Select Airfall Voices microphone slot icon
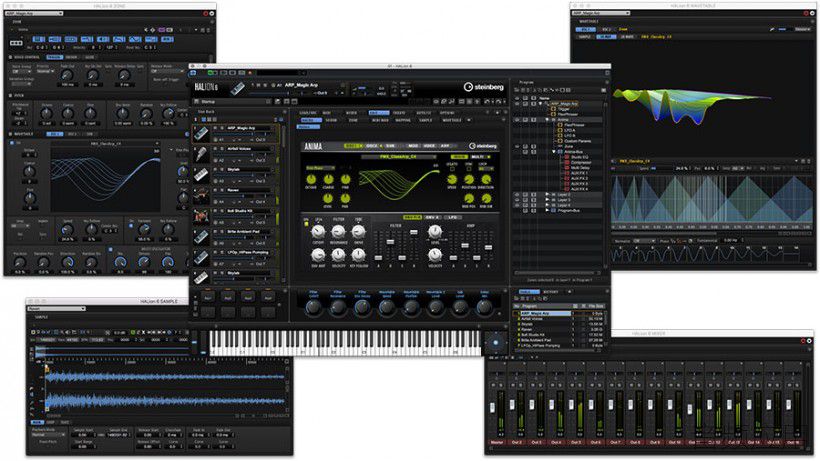The height and width of the screenshot is (461, 820). (x=201, y=154)
